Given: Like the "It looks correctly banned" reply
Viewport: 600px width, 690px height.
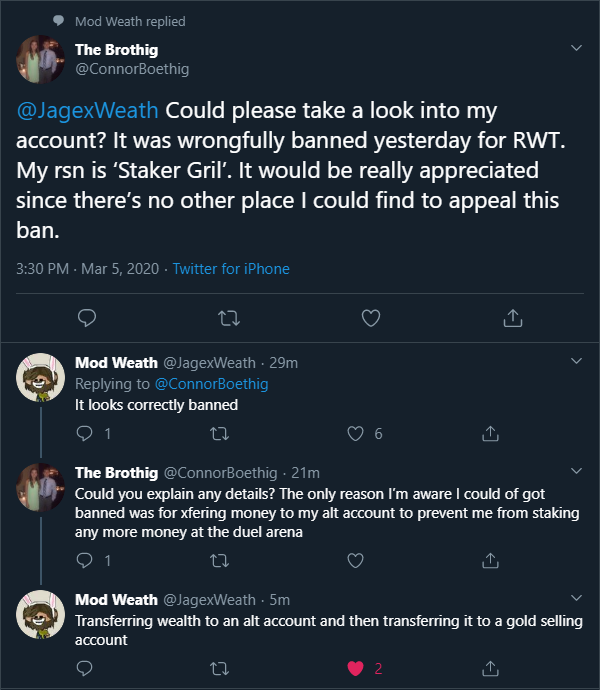Looking at the screenshot, I should click(x=354, y=434).
